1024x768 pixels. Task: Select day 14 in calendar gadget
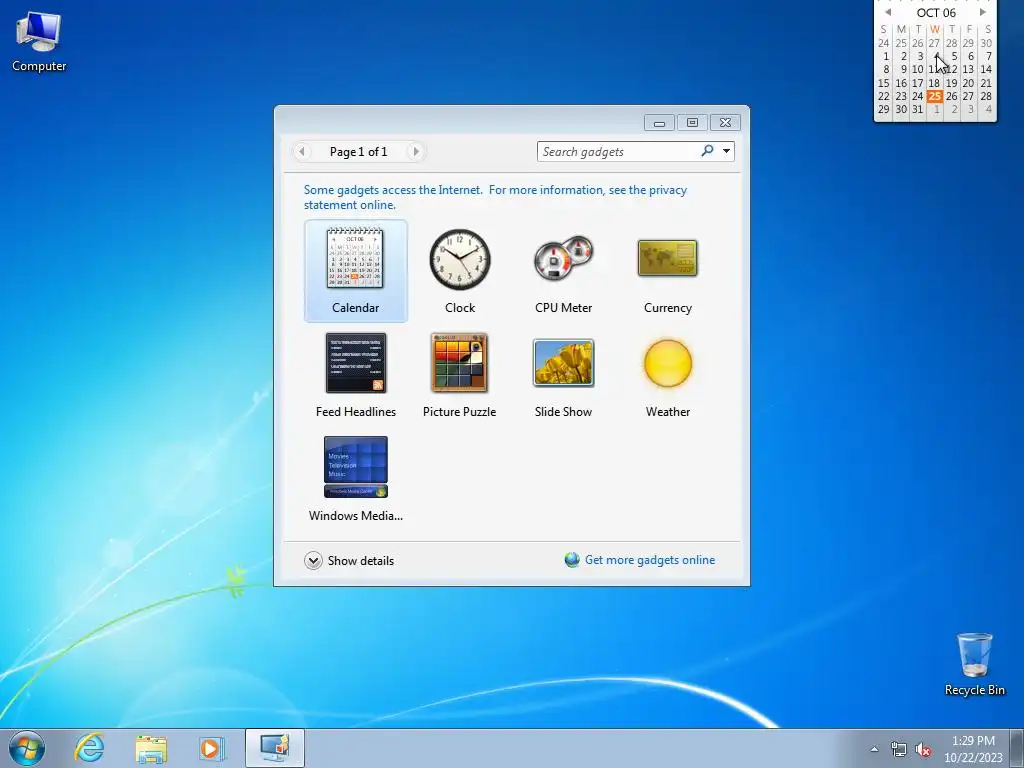[x=985, y=69]
